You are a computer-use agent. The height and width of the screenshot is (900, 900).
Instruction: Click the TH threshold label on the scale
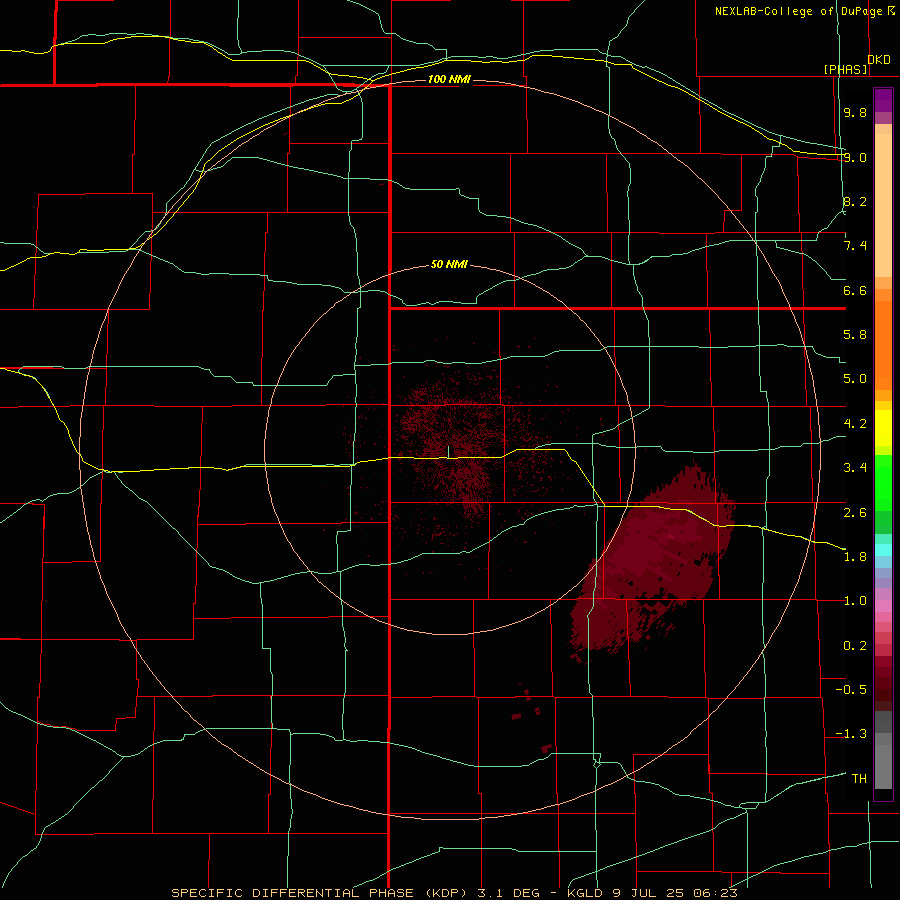(x=859, y=779)
